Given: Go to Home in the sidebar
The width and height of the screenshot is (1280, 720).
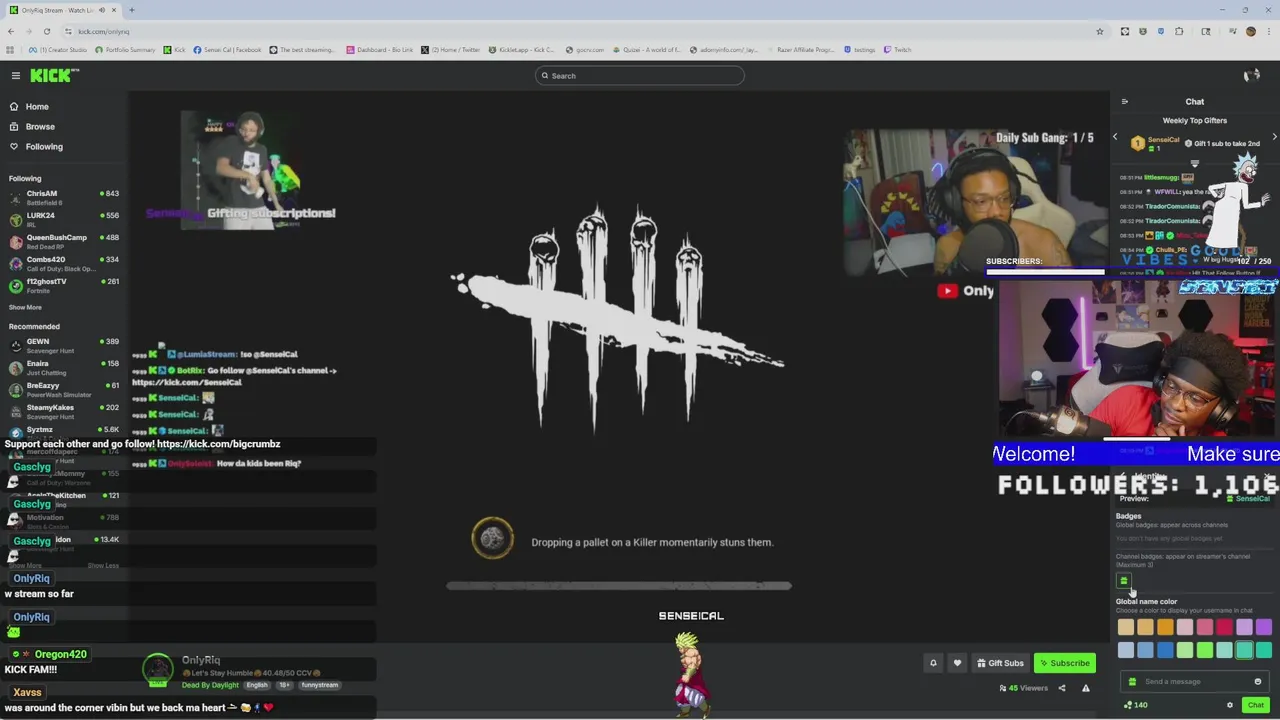Looking at the screenshot, I should point(37,106).
